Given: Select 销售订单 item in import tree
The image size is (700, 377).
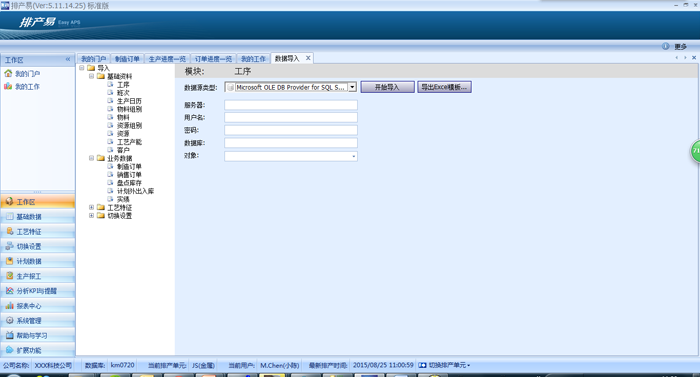Looking at the screenshot, I should pyautogui.click(x=129, y=175).
